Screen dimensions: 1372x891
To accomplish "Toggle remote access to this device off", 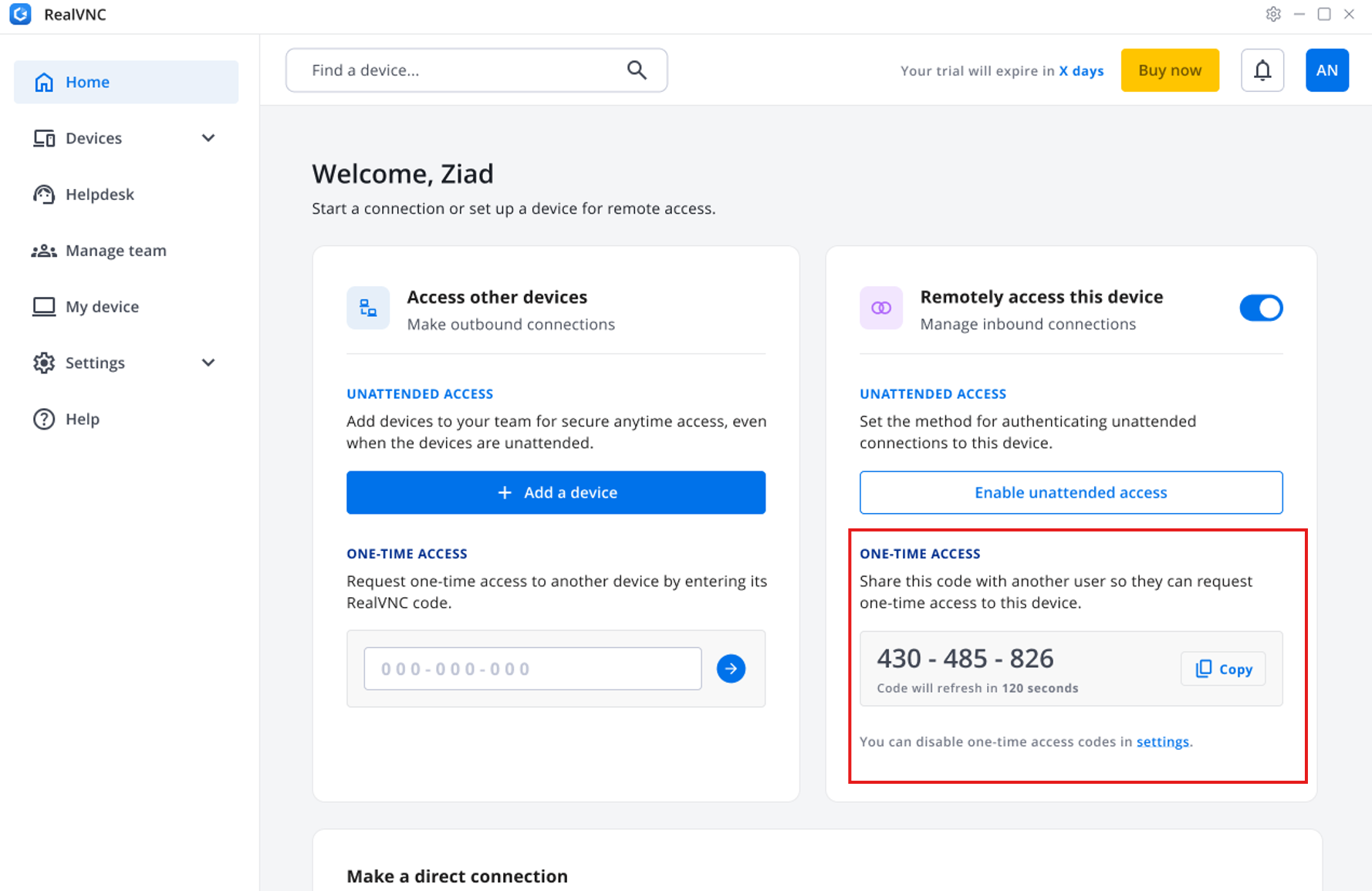I will (x=1261, y=308).
